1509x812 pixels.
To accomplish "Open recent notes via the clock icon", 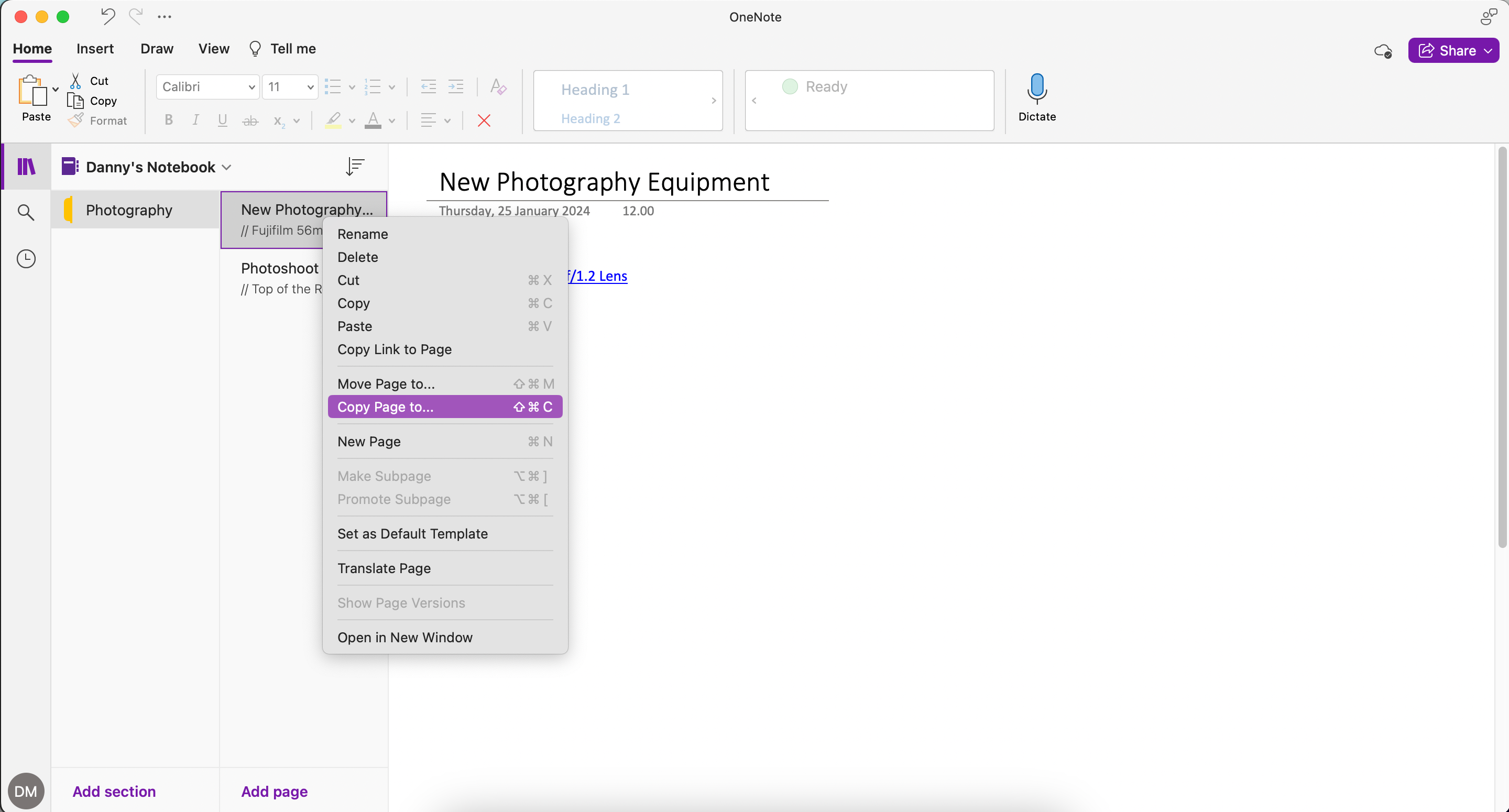I will pyautogui.click(x=26, y=258).
